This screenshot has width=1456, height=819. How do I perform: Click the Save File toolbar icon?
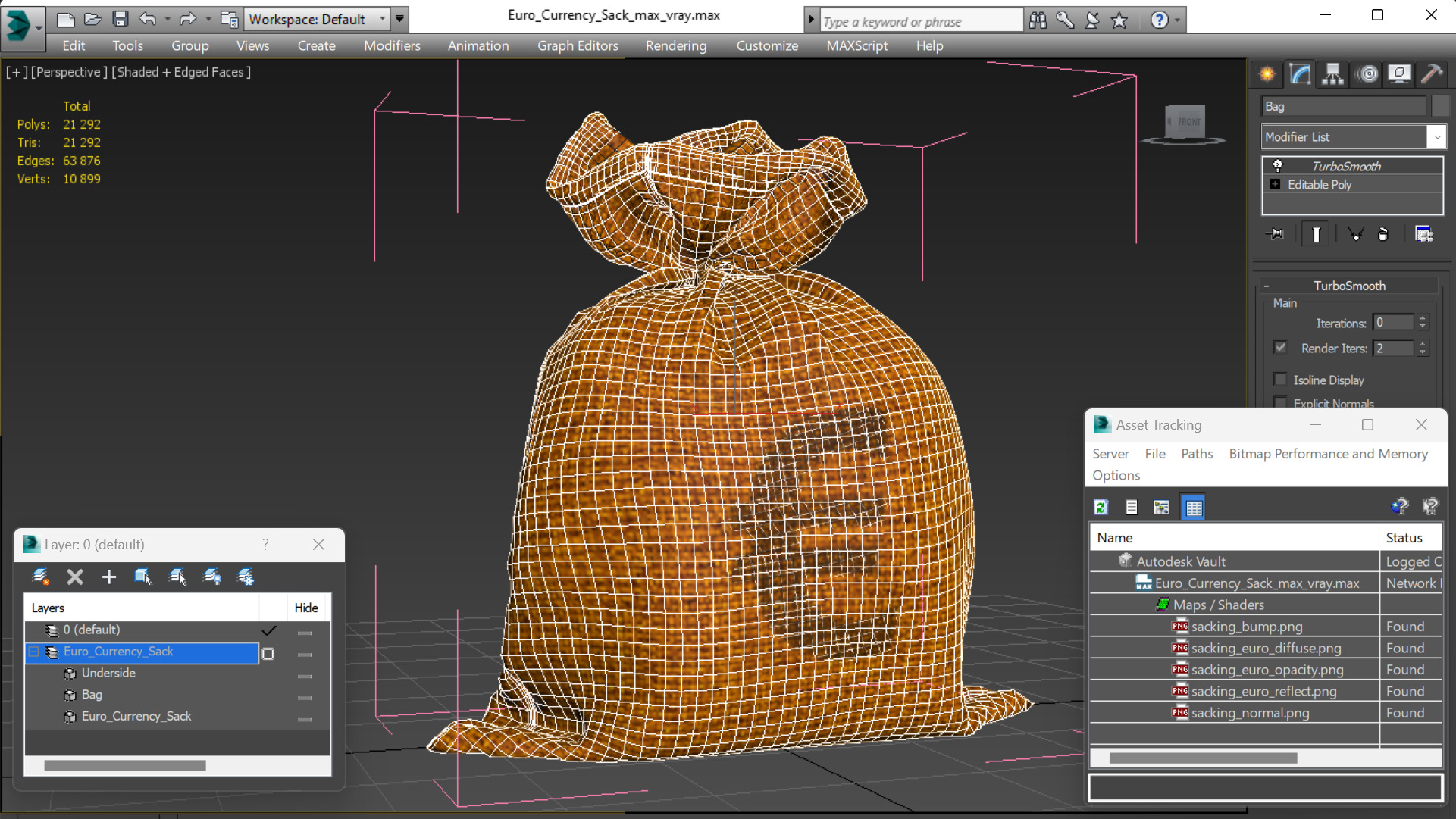tap(120, 19)
